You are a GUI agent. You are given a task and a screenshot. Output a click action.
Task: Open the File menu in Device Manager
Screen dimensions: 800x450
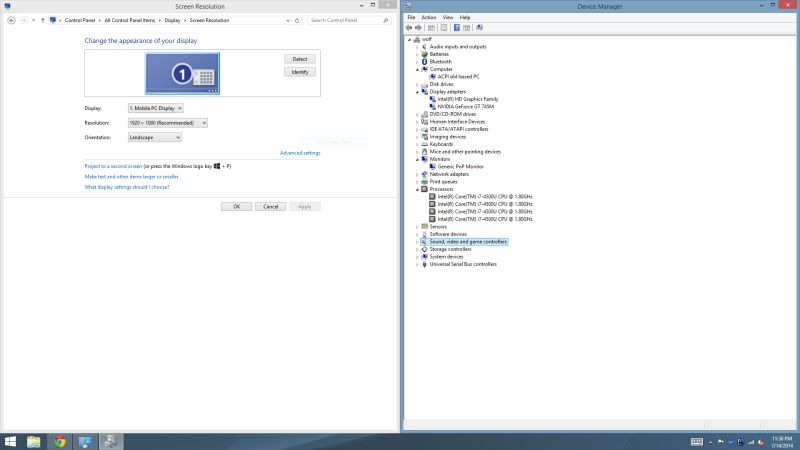click(411, 17)
